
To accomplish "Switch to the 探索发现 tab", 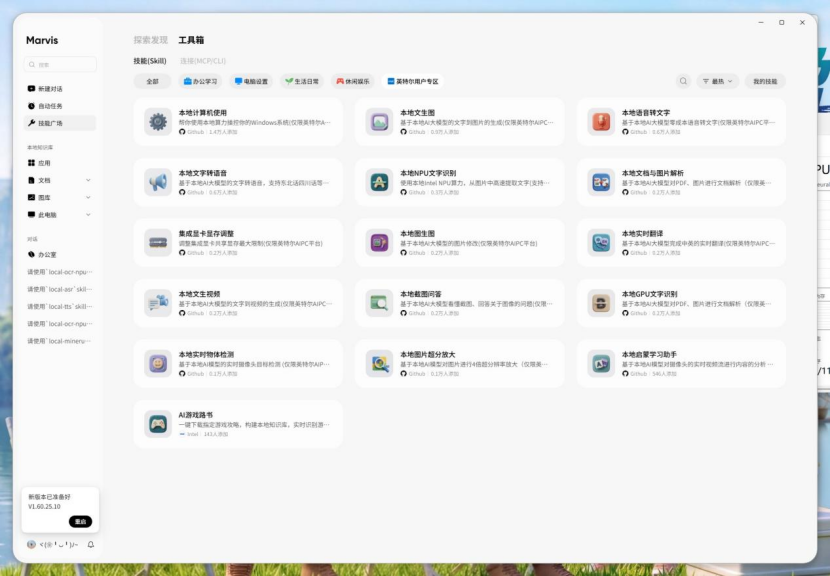I will [151, 40].
